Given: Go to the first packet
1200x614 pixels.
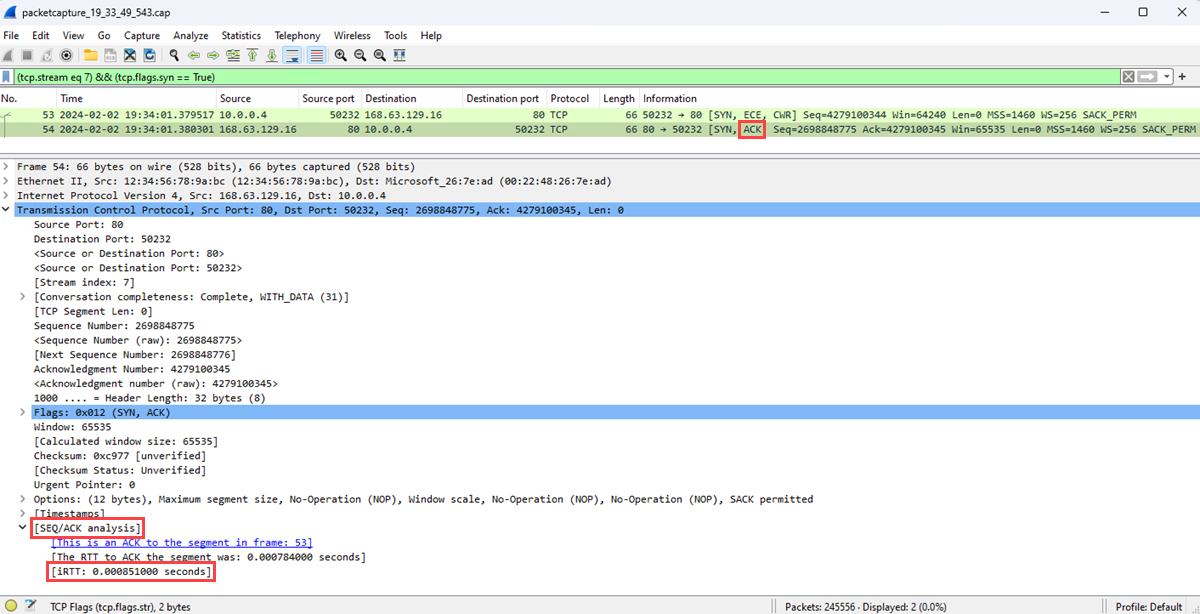Looking at the screenshot, I should coord(251,55).
